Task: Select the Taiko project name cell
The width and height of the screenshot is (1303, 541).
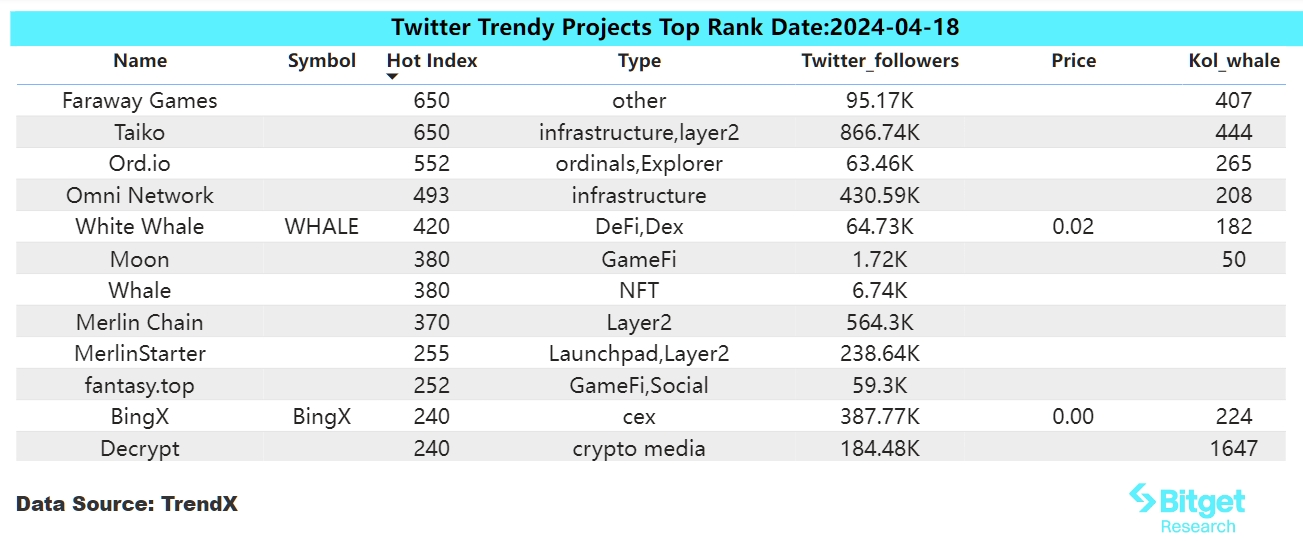Action: click(x=140, y=132)
